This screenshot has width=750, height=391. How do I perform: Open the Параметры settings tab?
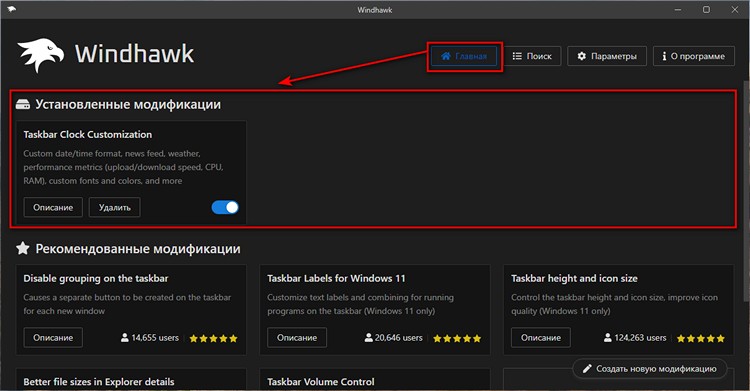[x=607, y=56]
